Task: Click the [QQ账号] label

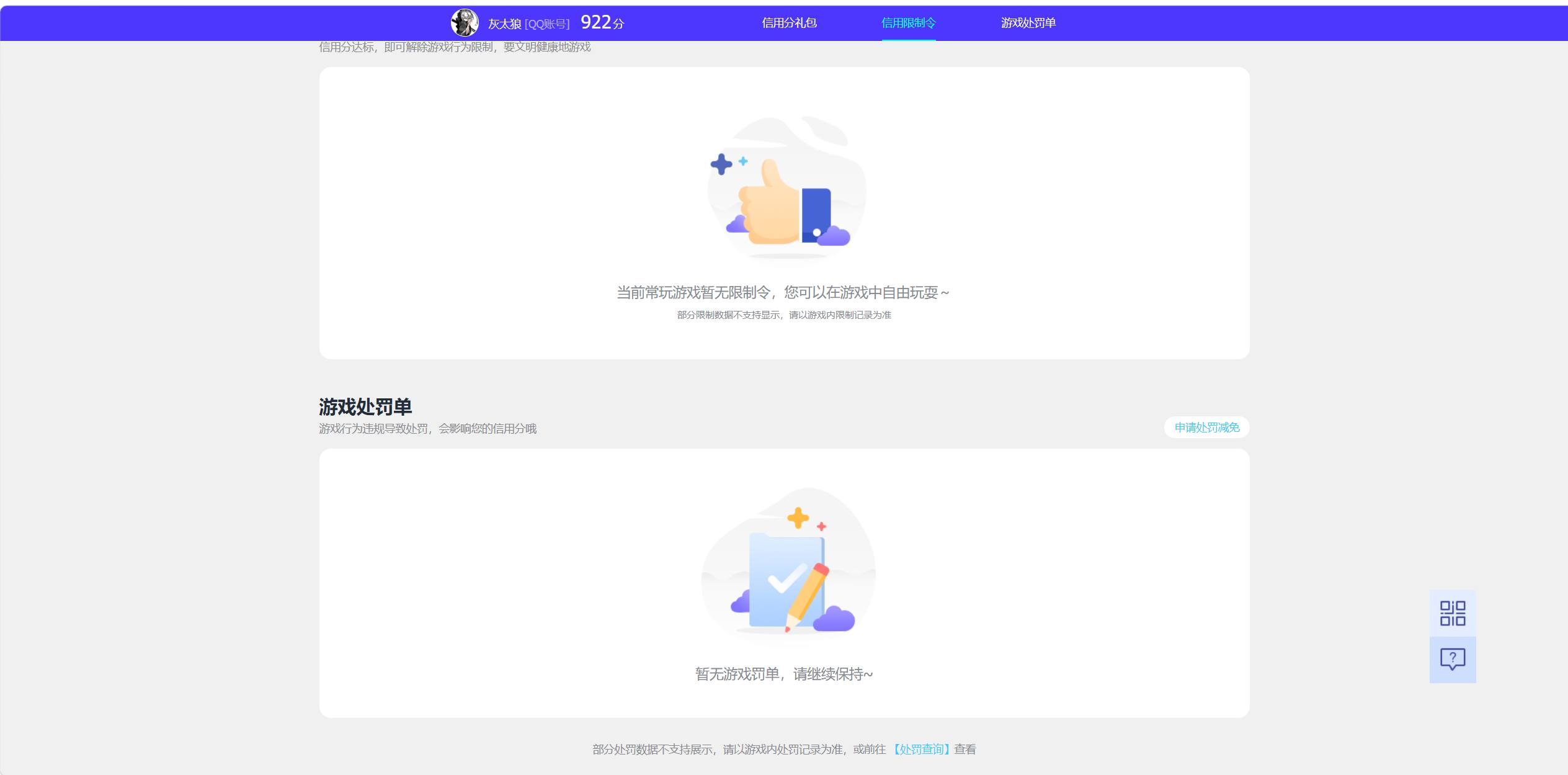Action: coord(547,24)
